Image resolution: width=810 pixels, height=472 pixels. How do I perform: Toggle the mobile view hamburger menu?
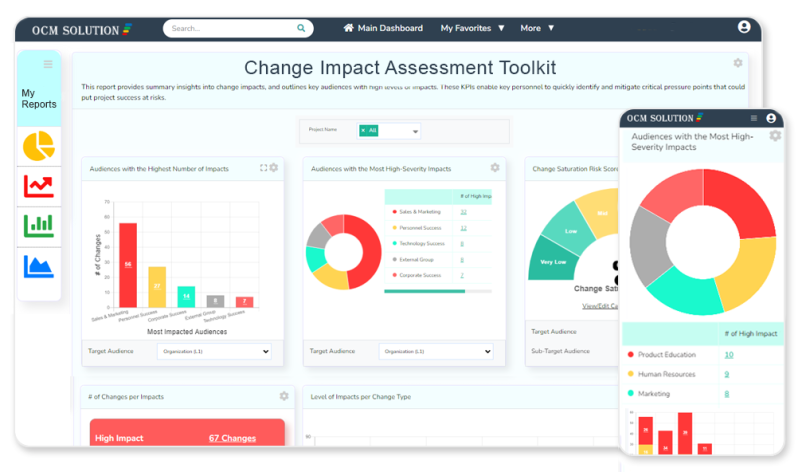(x=753, y=118)
